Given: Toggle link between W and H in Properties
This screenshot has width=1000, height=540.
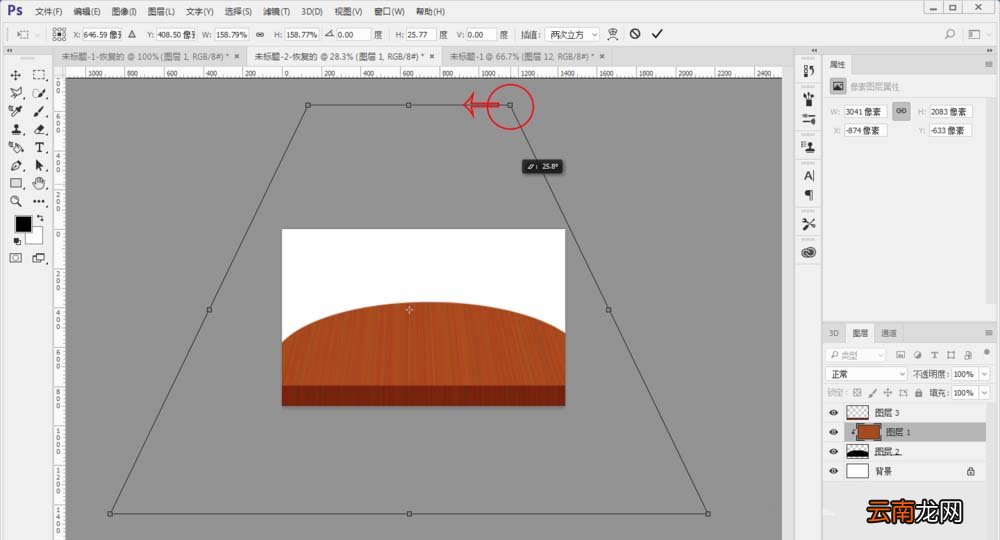Looking at the screenshot, I should [901, 111].
